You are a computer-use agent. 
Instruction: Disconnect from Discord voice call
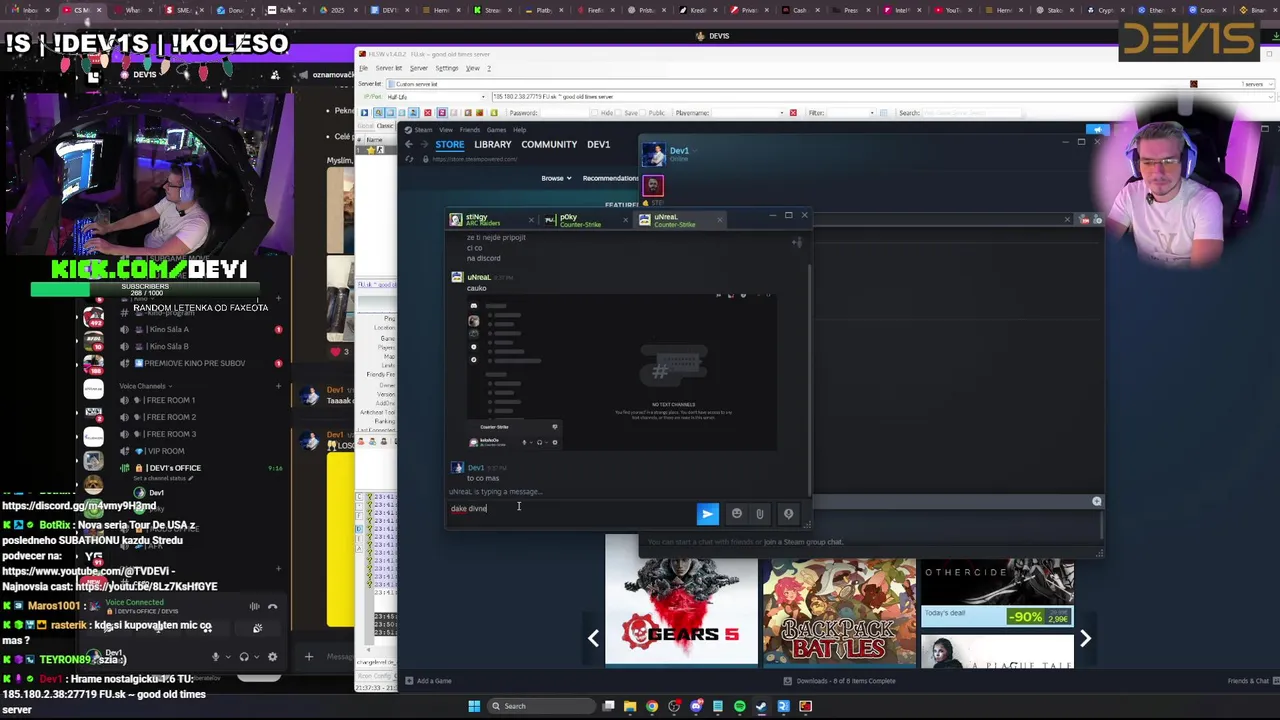click(x=273, y=606)
